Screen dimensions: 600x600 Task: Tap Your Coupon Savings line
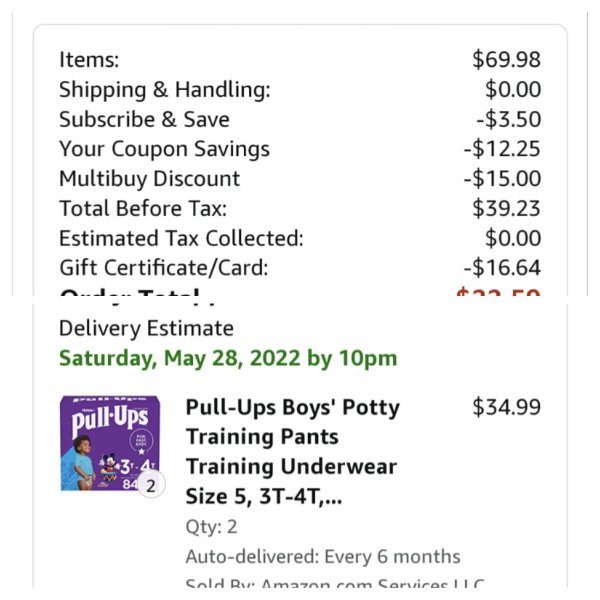pyautogui.click(x=300, y=149)
